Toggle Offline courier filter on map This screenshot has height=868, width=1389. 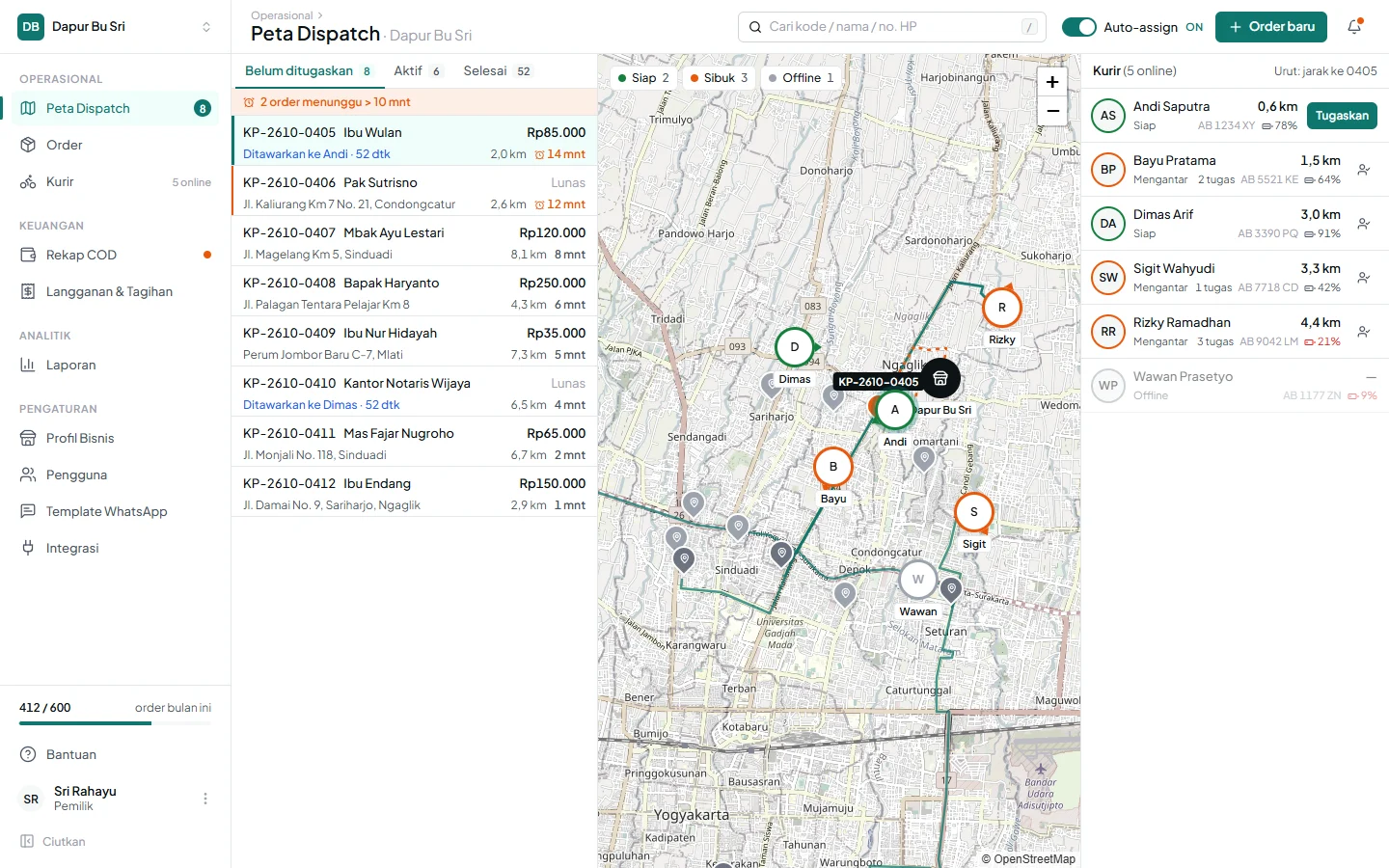tap(802, 78)
